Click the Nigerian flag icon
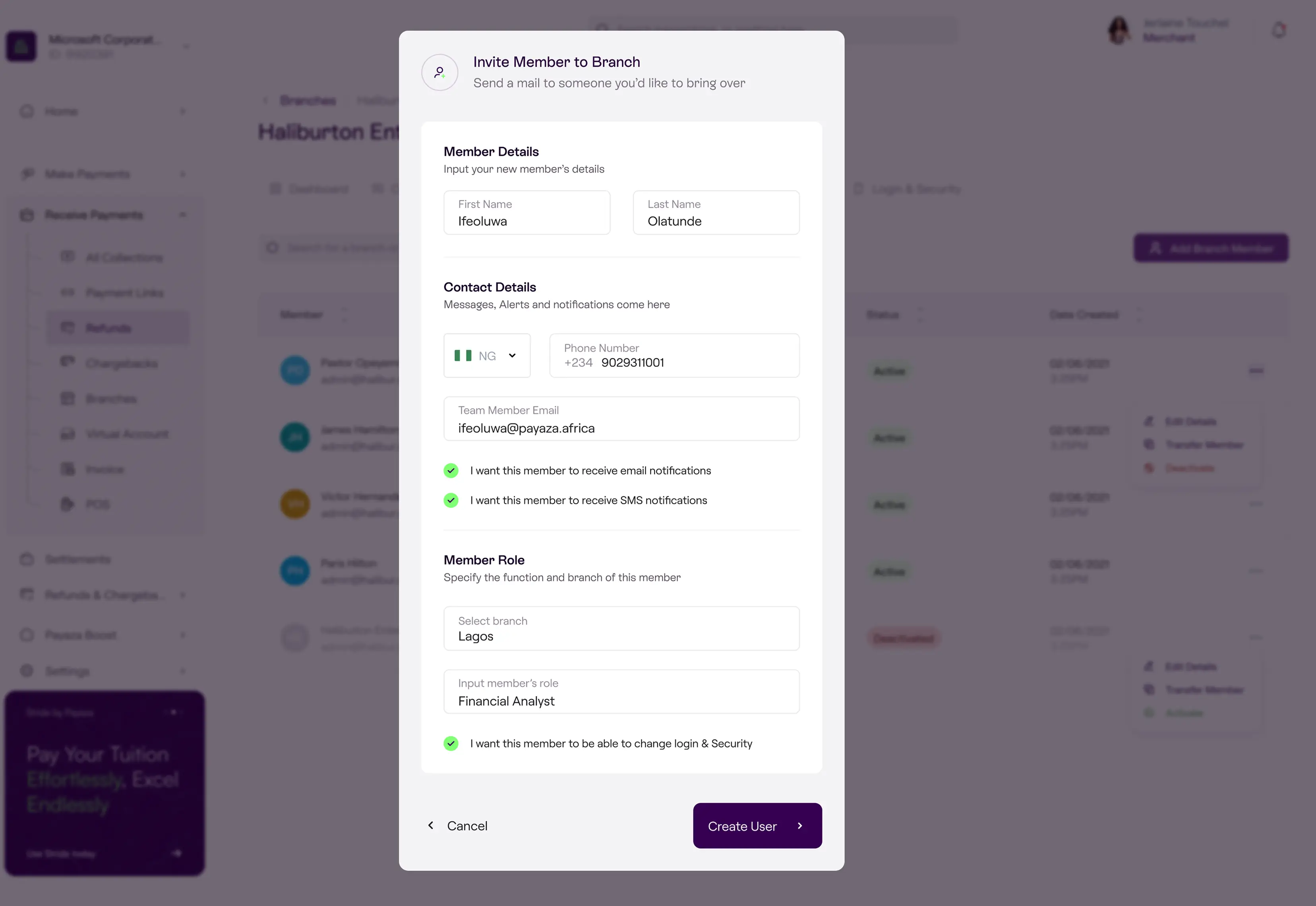1316x906 pixels. coord(463,356)
